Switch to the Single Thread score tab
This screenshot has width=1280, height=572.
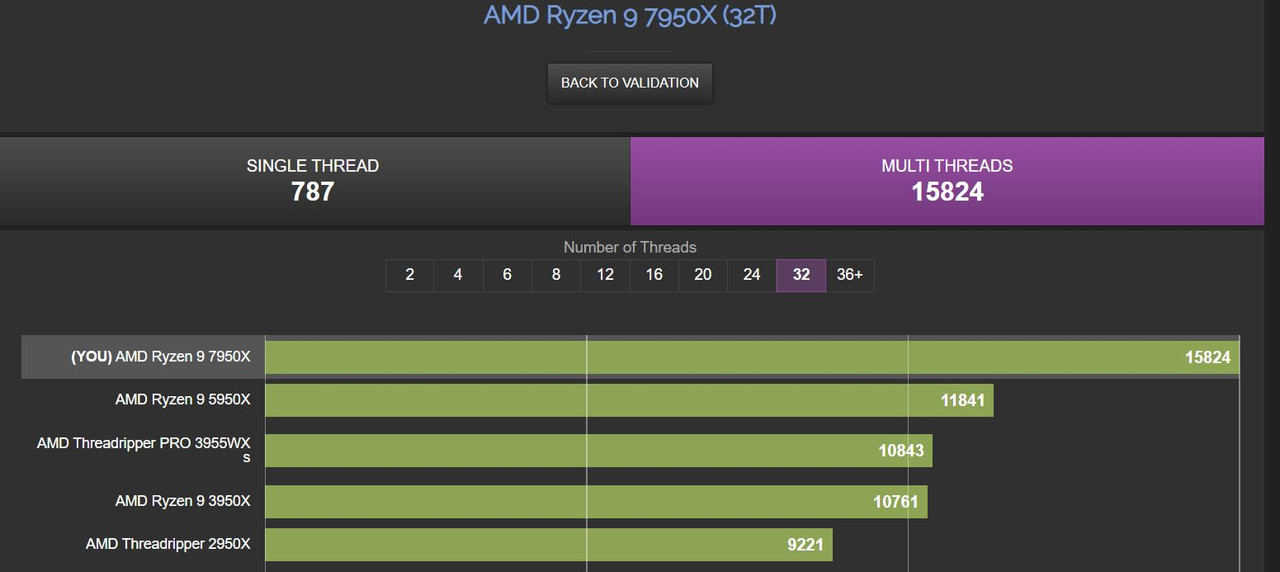314,181
